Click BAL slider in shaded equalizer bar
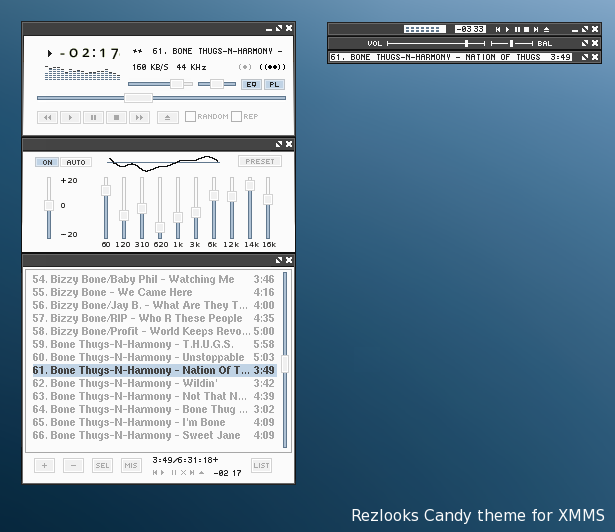This screenshot has width=615, height=532. 512,44
